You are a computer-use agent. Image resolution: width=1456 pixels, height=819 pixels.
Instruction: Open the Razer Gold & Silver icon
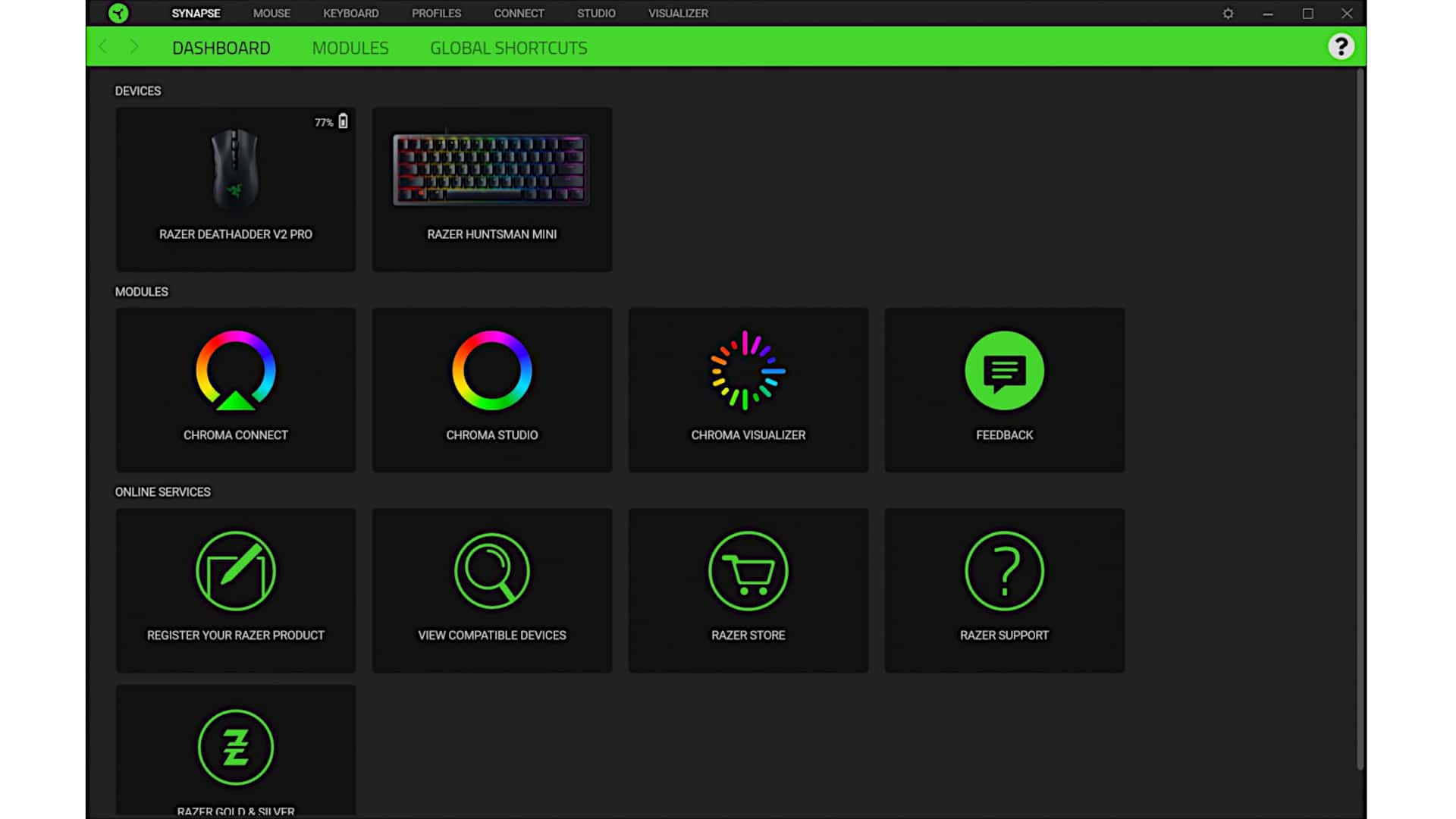pos(235,747)
